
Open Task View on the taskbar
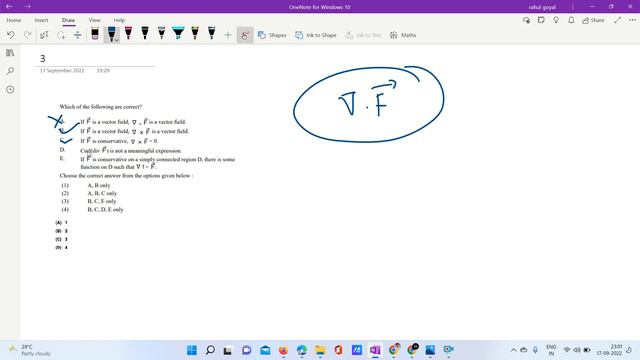(x=228, y=350)
